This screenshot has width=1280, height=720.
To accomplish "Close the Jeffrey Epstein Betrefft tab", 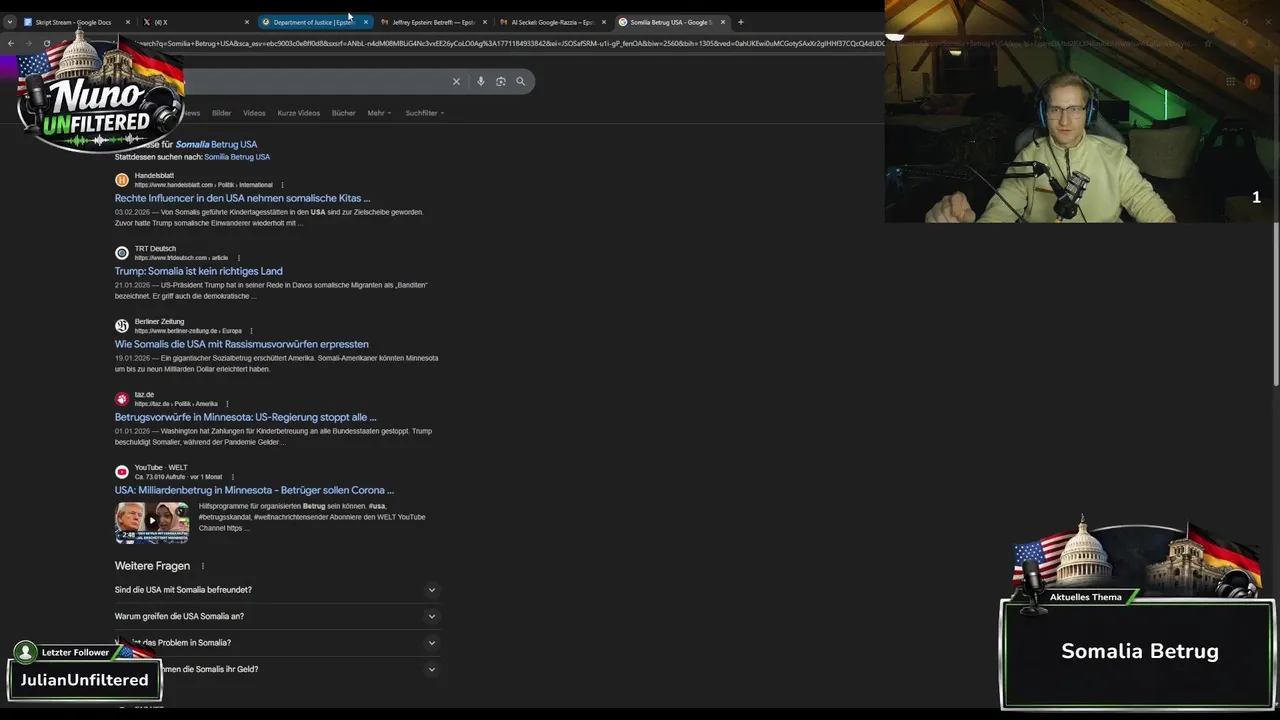I will coord(485,22).
